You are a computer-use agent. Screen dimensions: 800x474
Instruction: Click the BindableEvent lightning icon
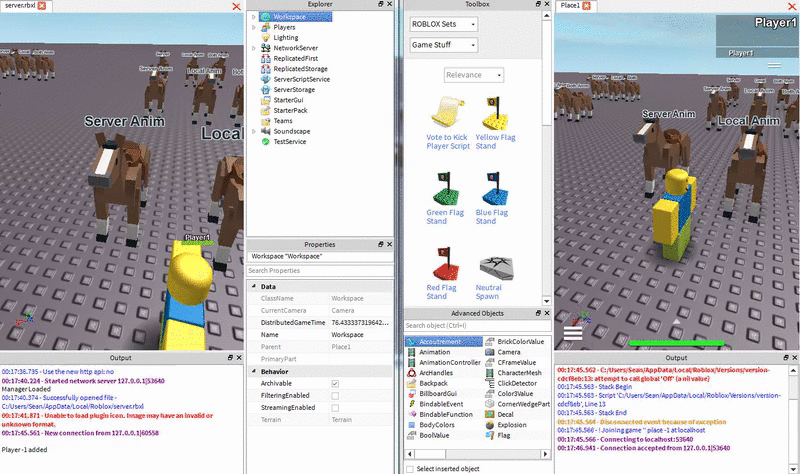[x=411, y=404]
